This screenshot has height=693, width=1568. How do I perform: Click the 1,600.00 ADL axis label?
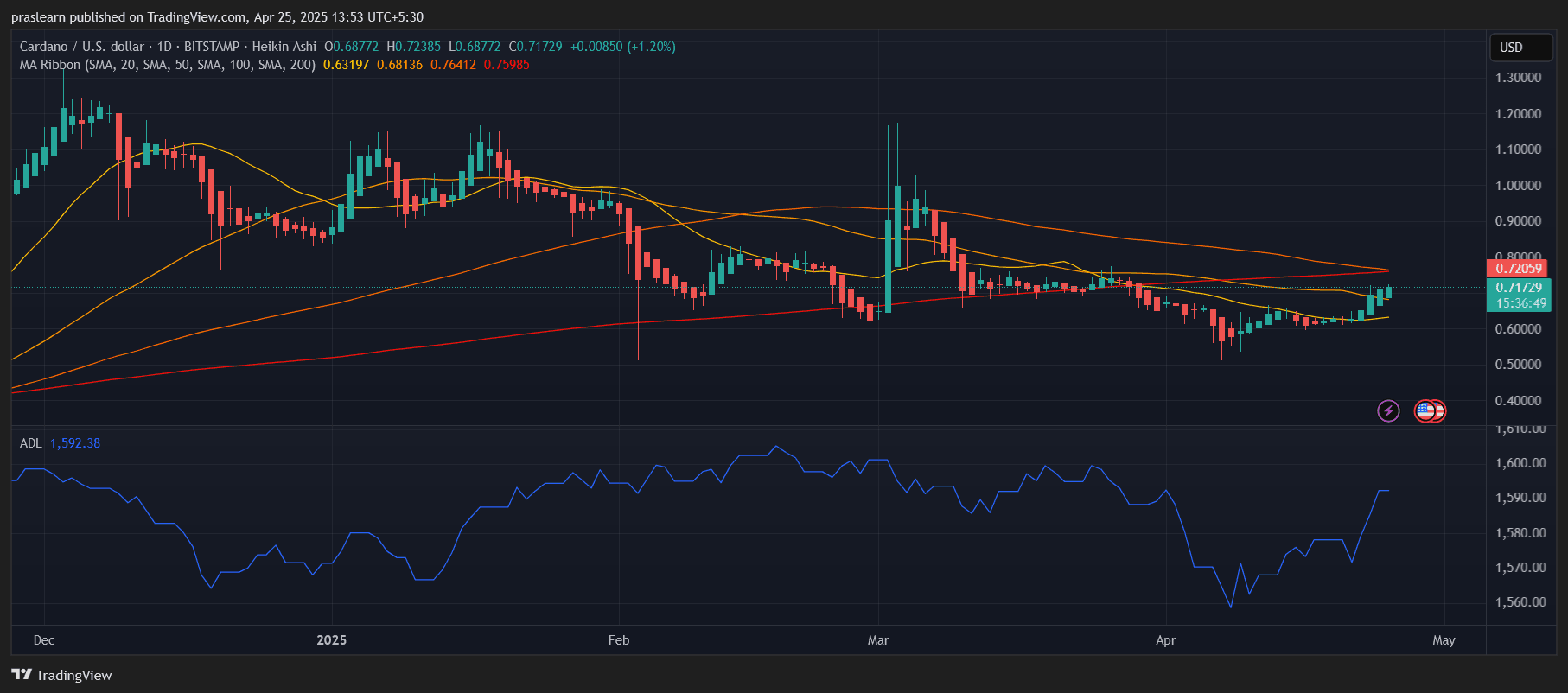(1520, 463)
